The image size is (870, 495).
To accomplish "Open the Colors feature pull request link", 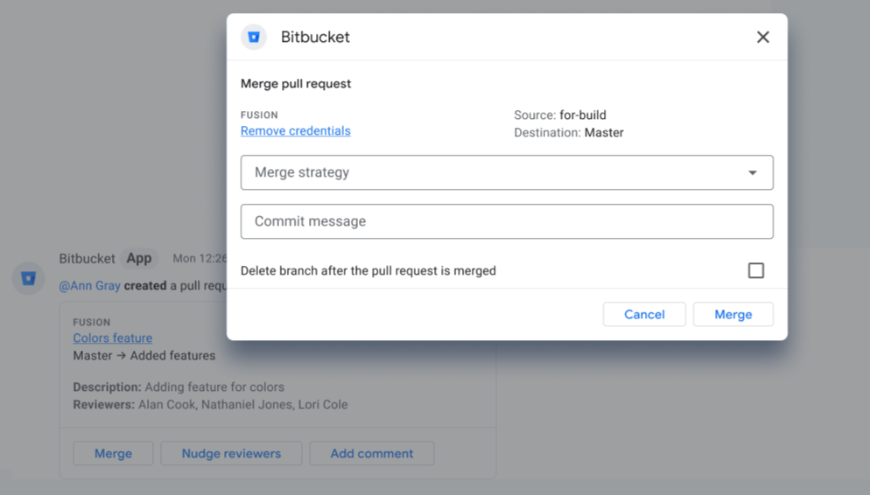I will click(112, 339).
